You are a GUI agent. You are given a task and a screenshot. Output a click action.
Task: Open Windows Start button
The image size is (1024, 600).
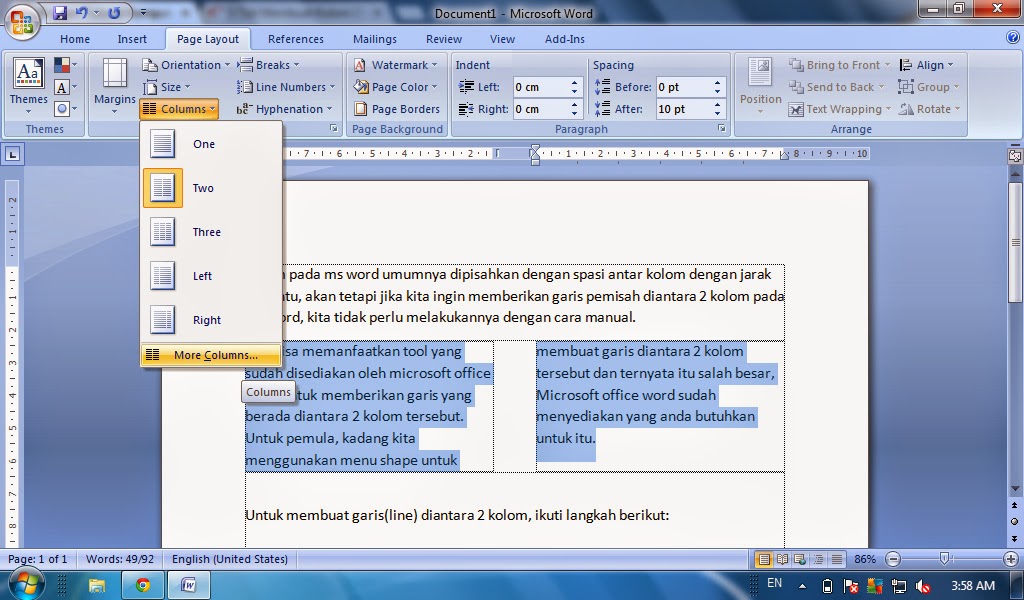26,582
